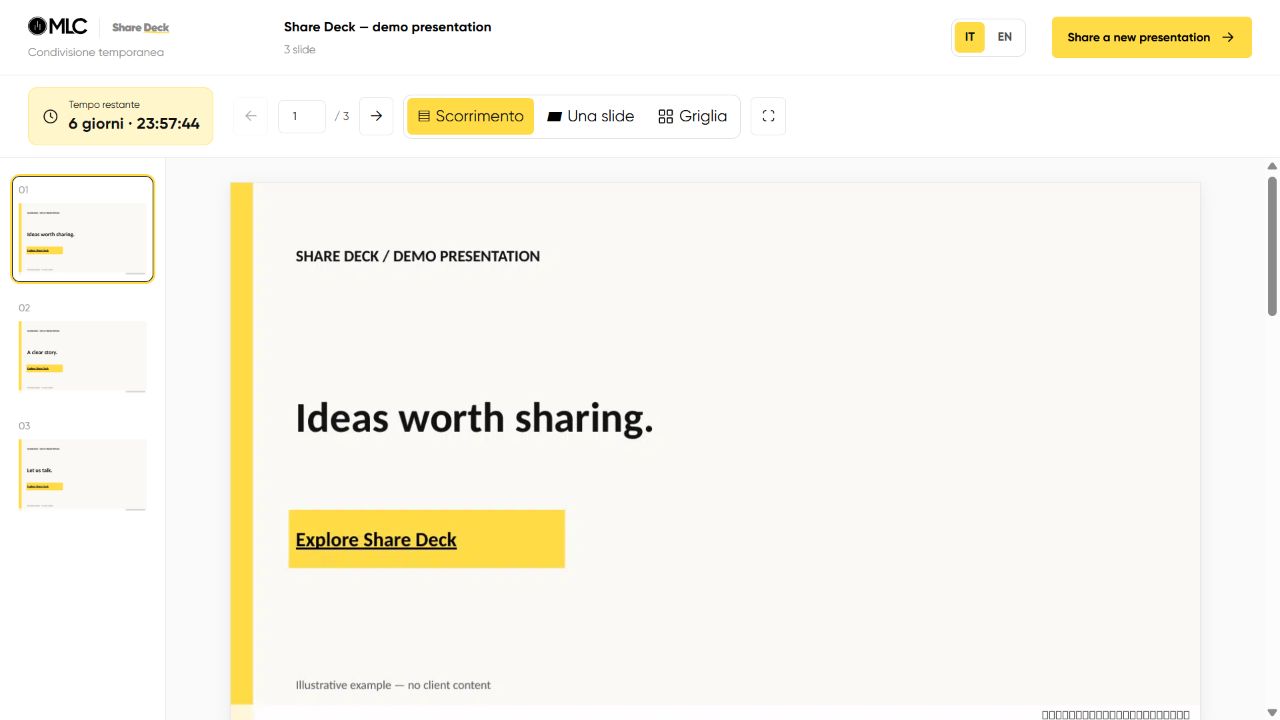Click the vertical scrollbar thumb

(1272, 246)
